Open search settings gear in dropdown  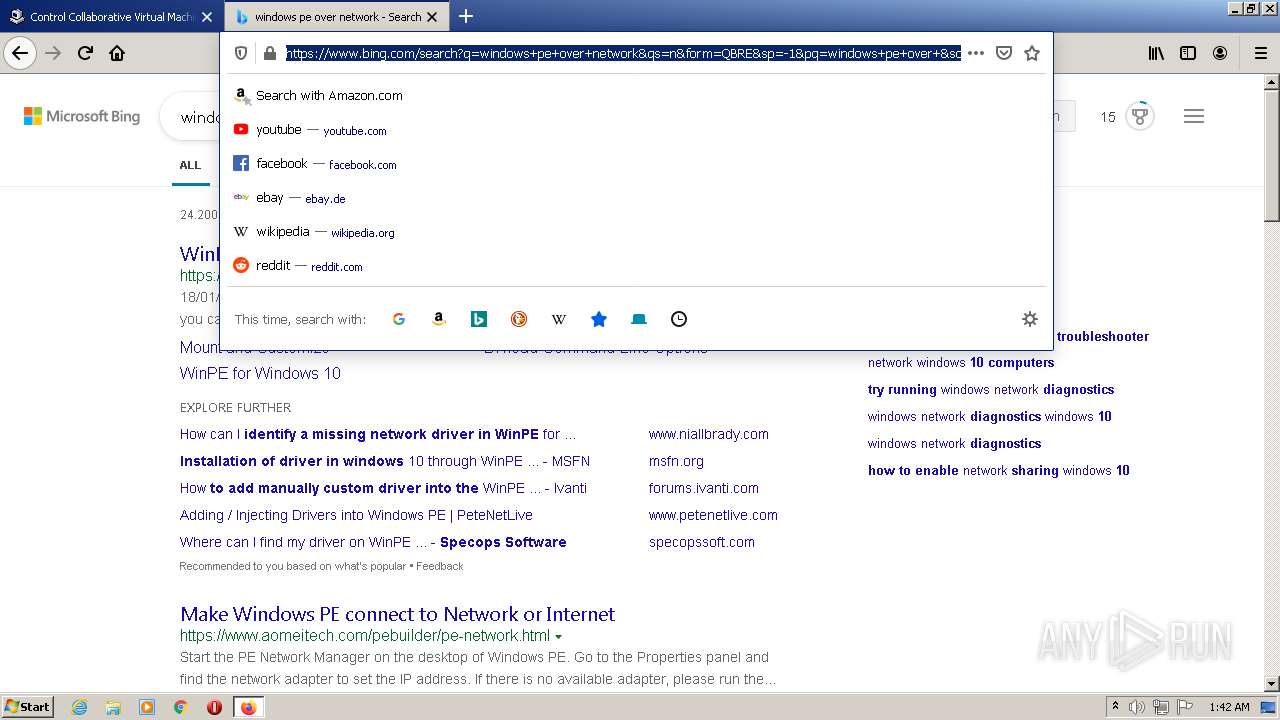pos(1030,319)
